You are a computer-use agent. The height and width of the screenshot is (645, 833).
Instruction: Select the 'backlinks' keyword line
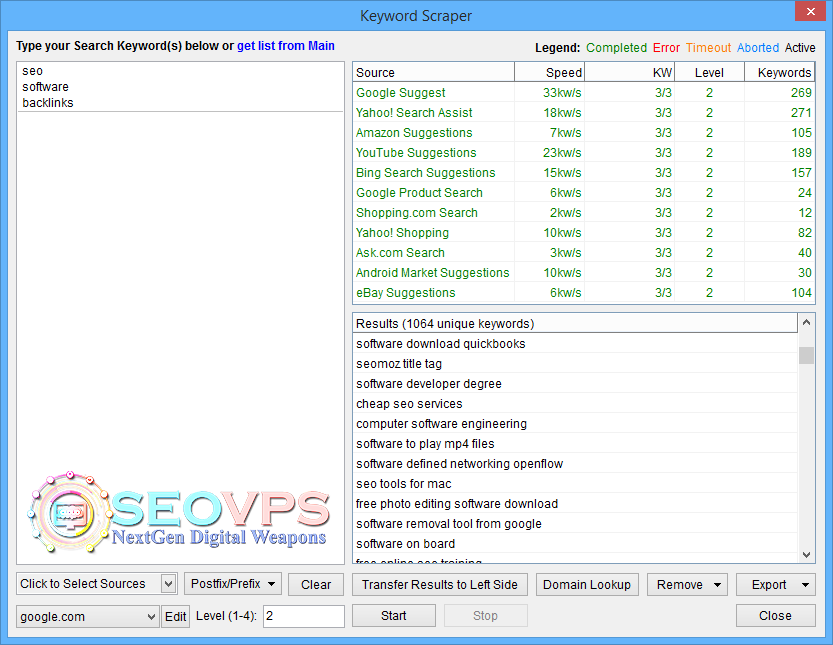point(48,103)
